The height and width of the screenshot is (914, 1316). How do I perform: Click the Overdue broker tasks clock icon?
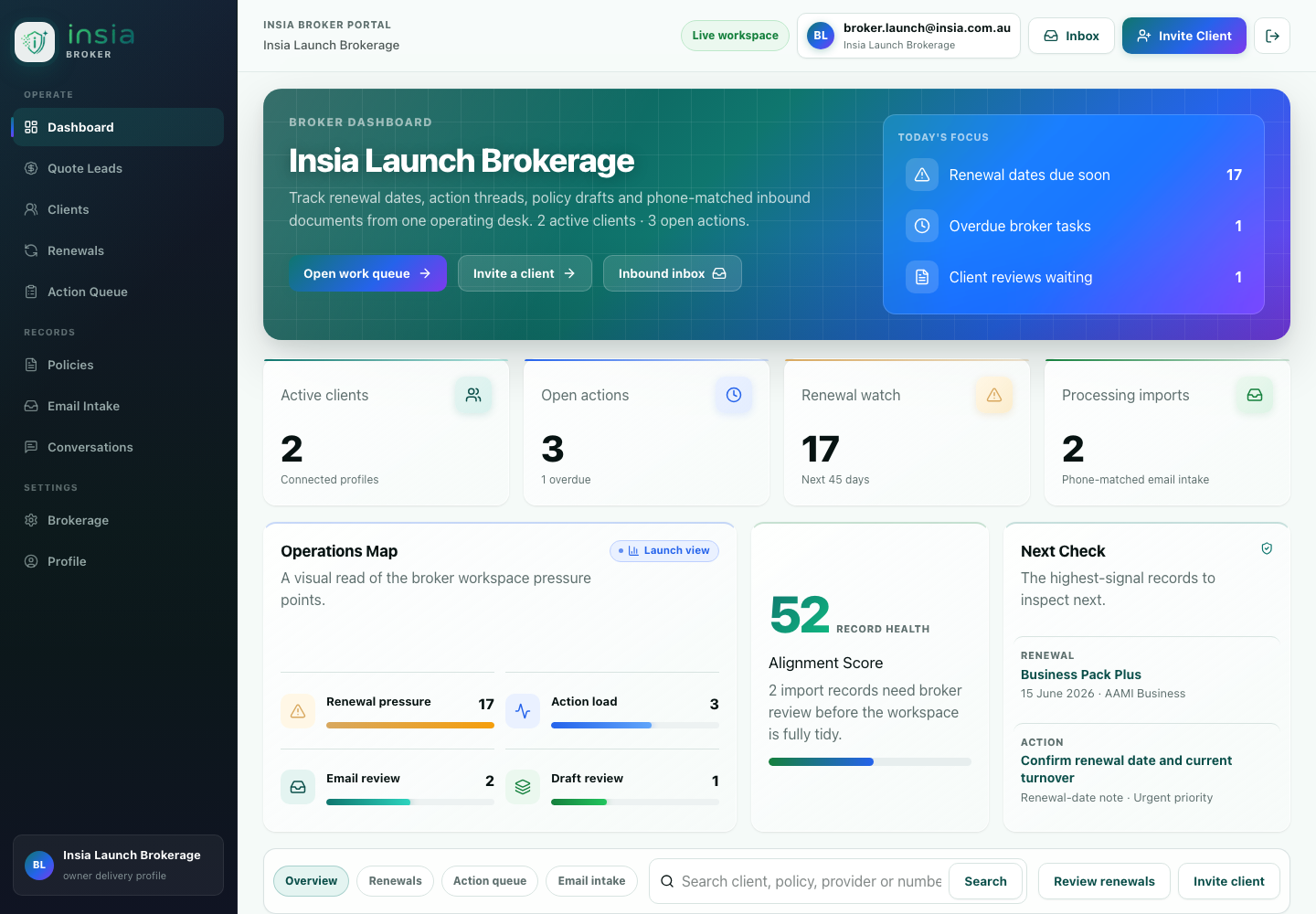point(922,226)
